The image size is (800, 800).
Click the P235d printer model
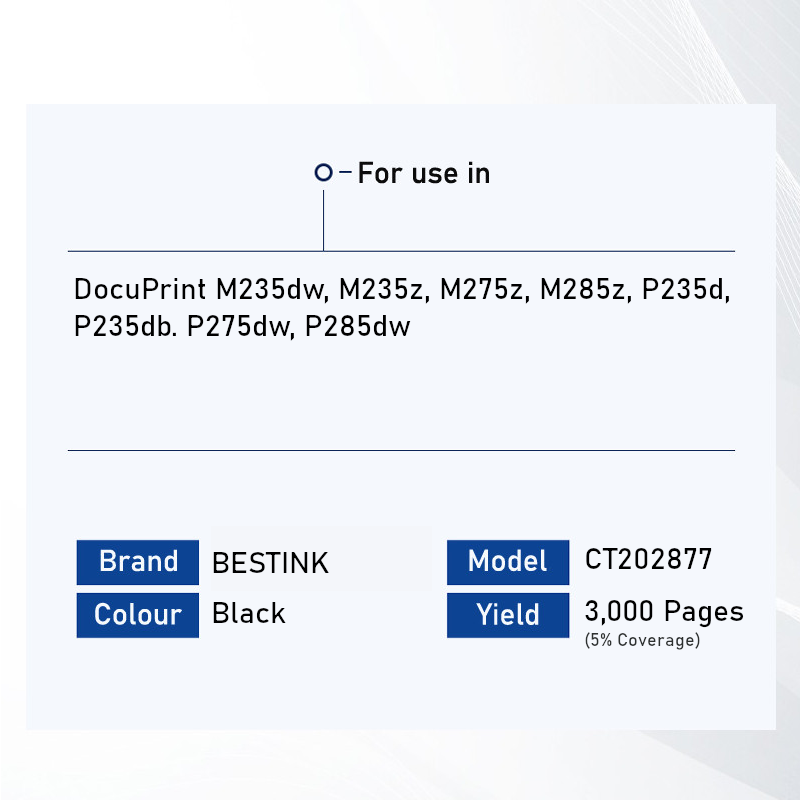(687, 290)
